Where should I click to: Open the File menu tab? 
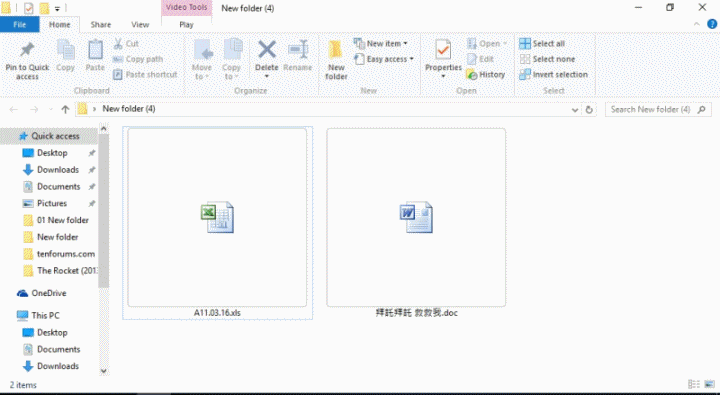(20, 25)
